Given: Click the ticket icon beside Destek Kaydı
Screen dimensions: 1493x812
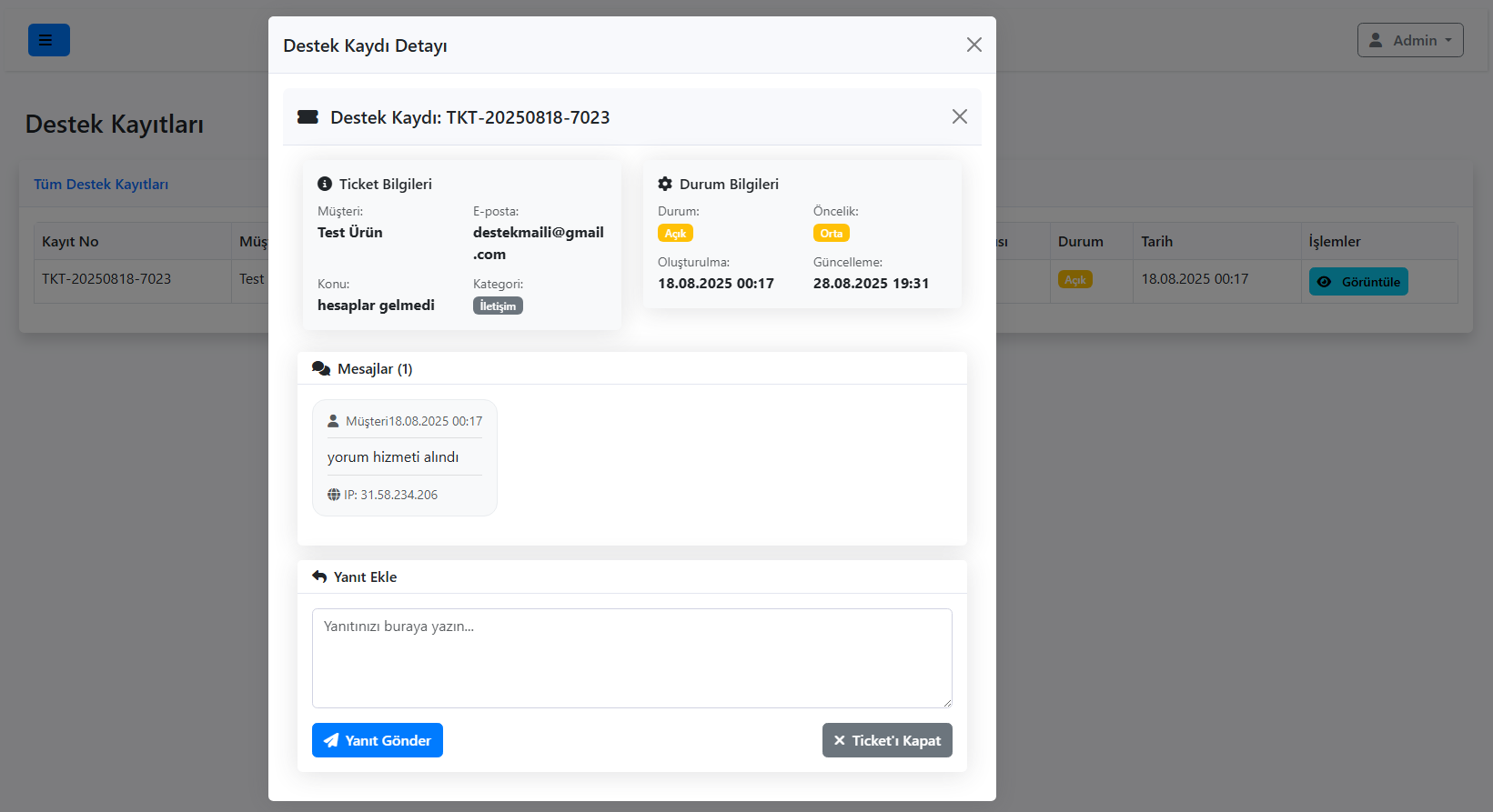Looking at the screenshot, I should (308, 117).
